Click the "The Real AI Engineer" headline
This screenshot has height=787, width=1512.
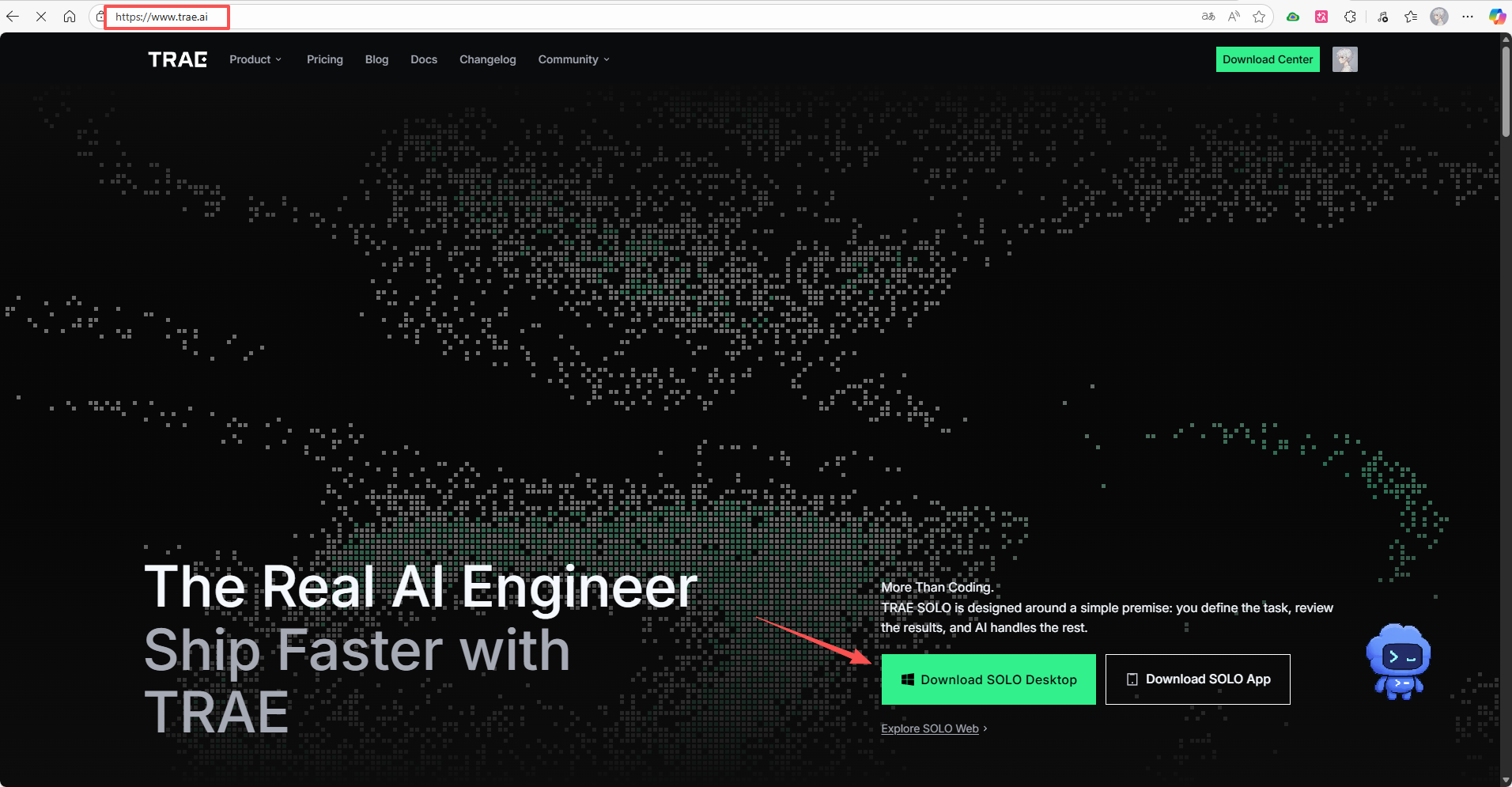(x=421, y=587)
